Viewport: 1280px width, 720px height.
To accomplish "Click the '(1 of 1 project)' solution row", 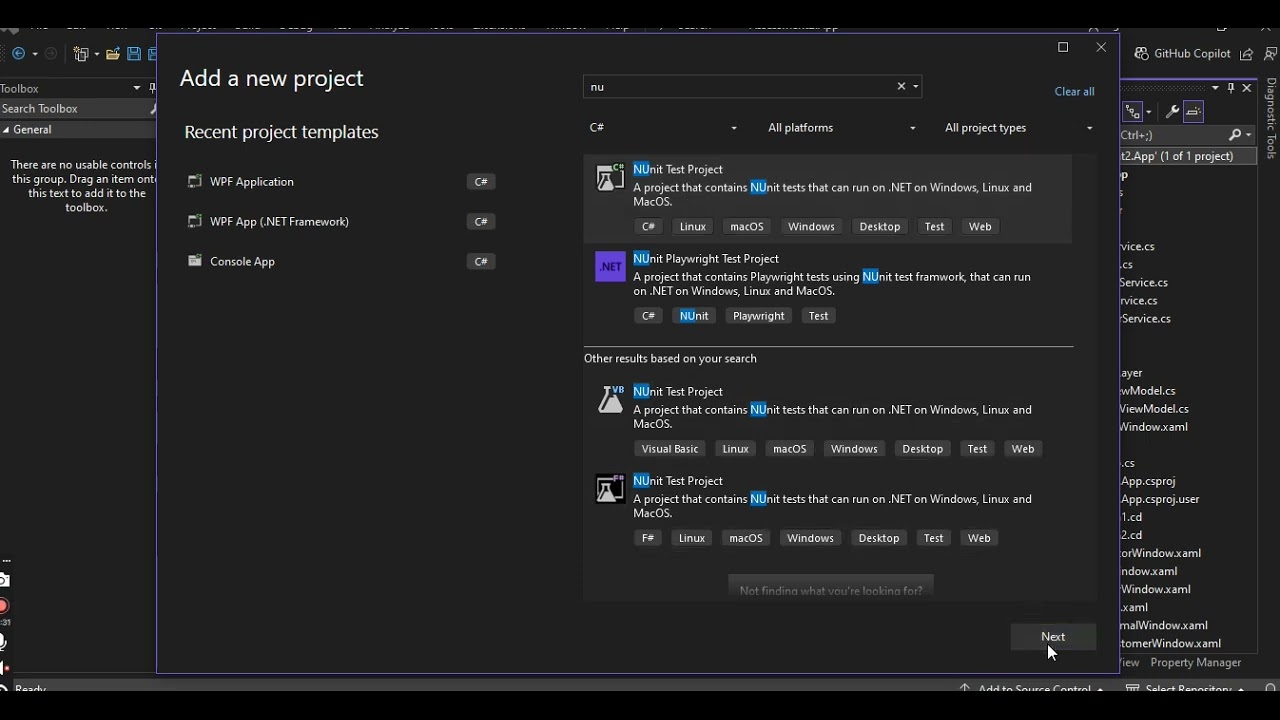I will click(x=1188, y=156).
